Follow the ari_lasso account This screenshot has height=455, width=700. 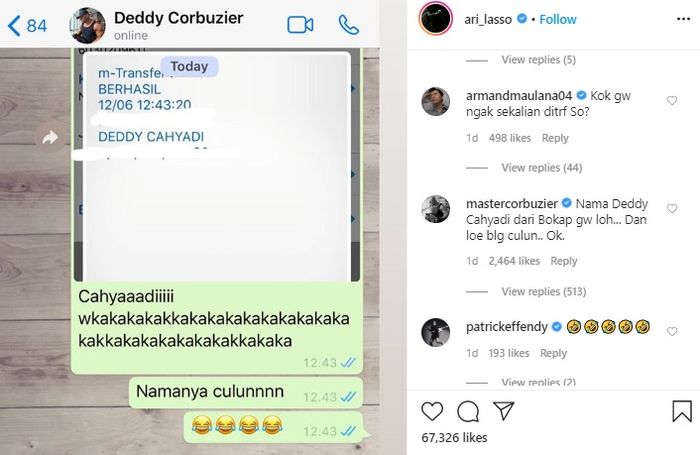[558, 19]
